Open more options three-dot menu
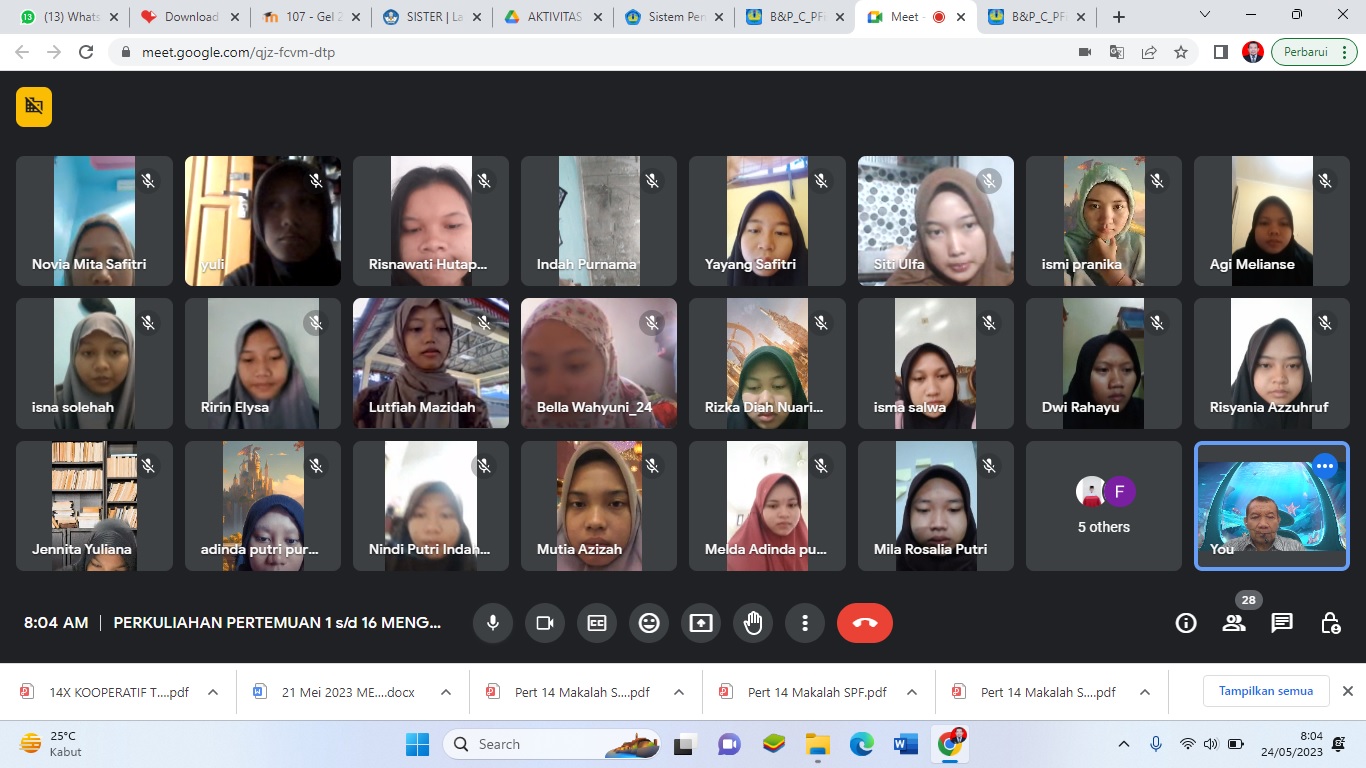1366x768 pixels. 805,623
